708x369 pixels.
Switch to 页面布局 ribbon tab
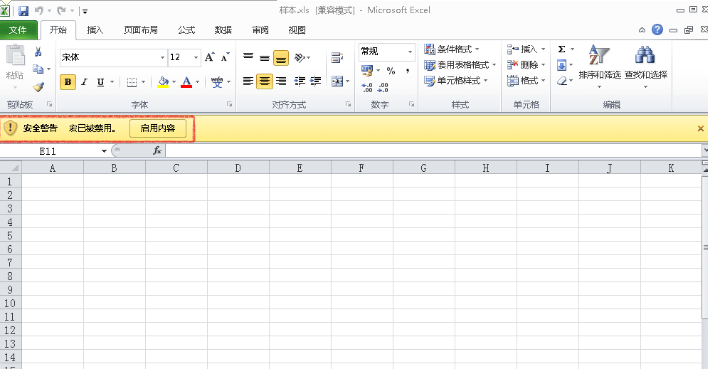pos(140,30)
